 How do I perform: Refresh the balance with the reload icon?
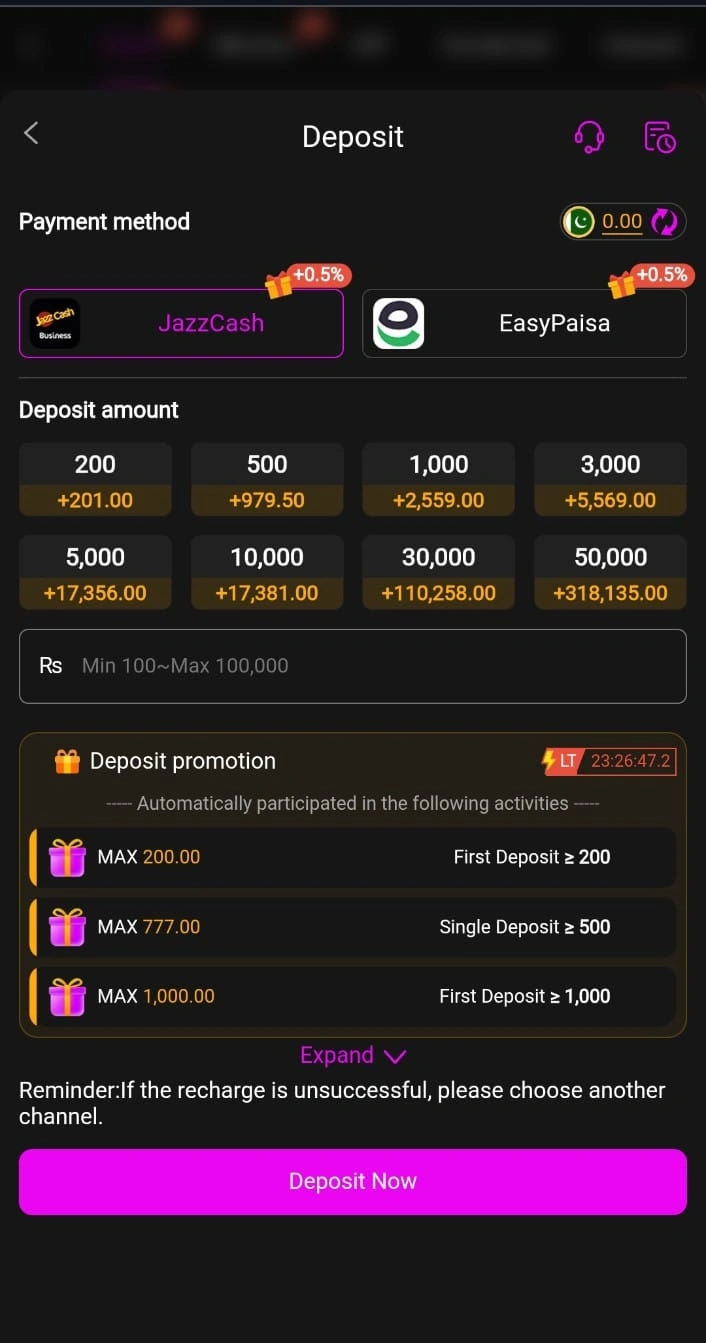(664, 222)
